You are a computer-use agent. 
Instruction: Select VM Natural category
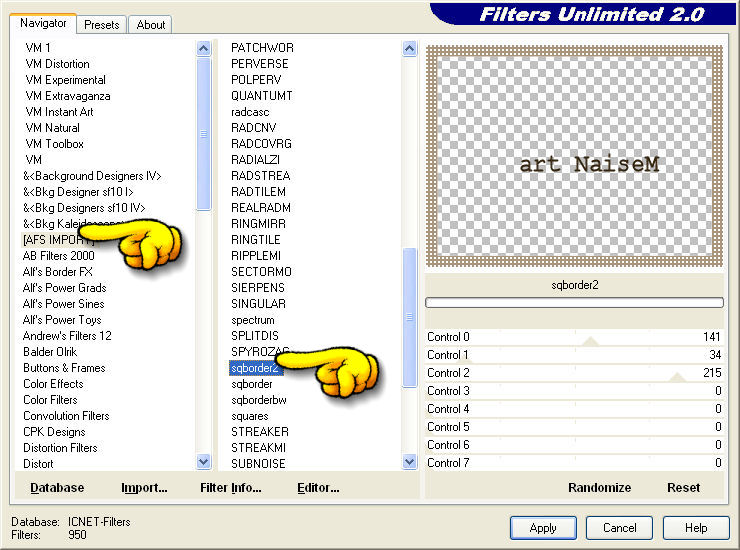point(52,128)
